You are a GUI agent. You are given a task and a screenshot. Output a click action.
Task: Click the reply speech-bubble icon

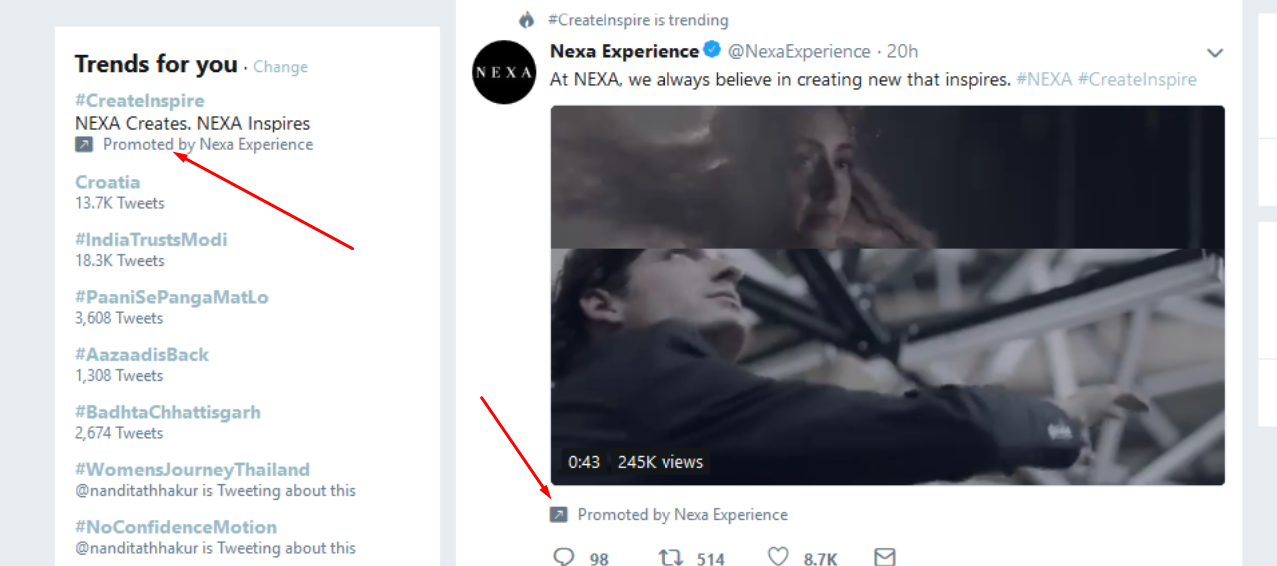pyautogui.click(x=564, y=557)
